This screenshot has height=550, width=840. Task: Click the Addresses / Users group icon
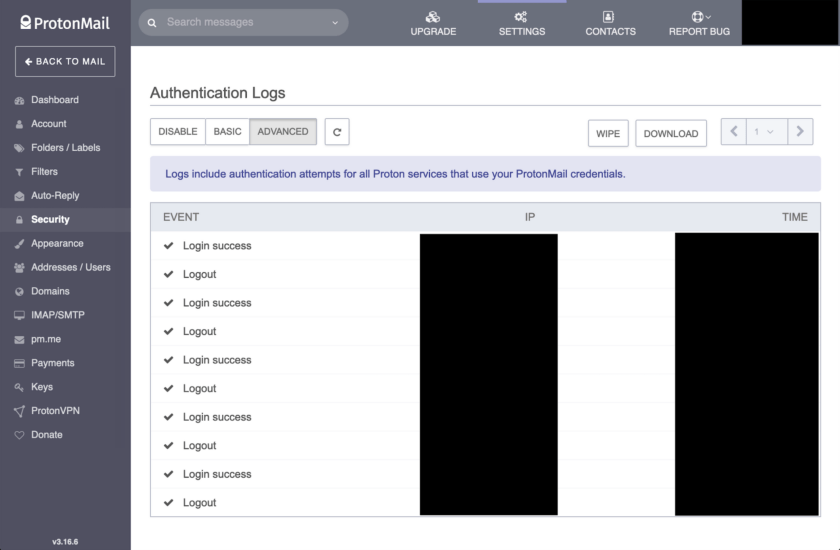point(19,268)
